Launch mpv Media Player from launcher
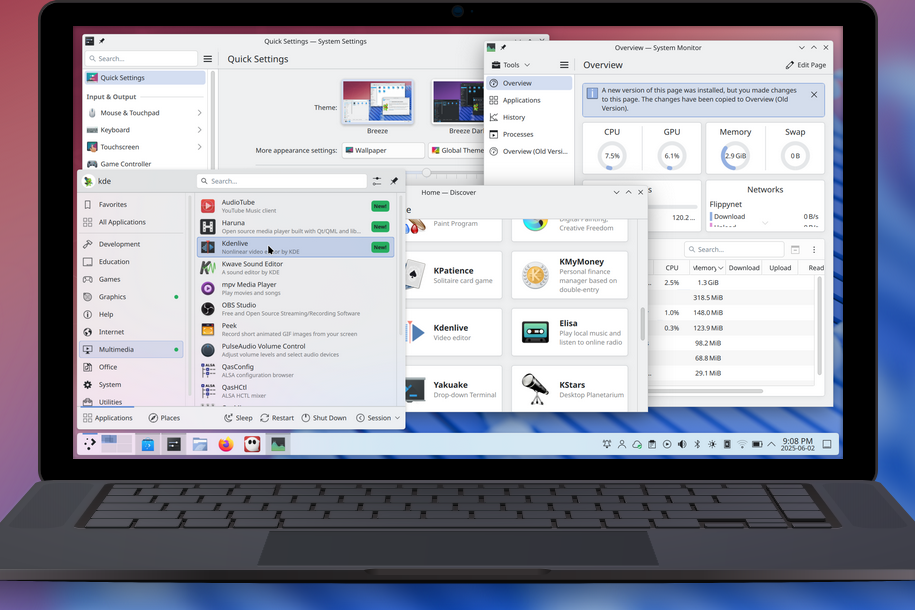The image size is (915, 610). pos(295,288)
